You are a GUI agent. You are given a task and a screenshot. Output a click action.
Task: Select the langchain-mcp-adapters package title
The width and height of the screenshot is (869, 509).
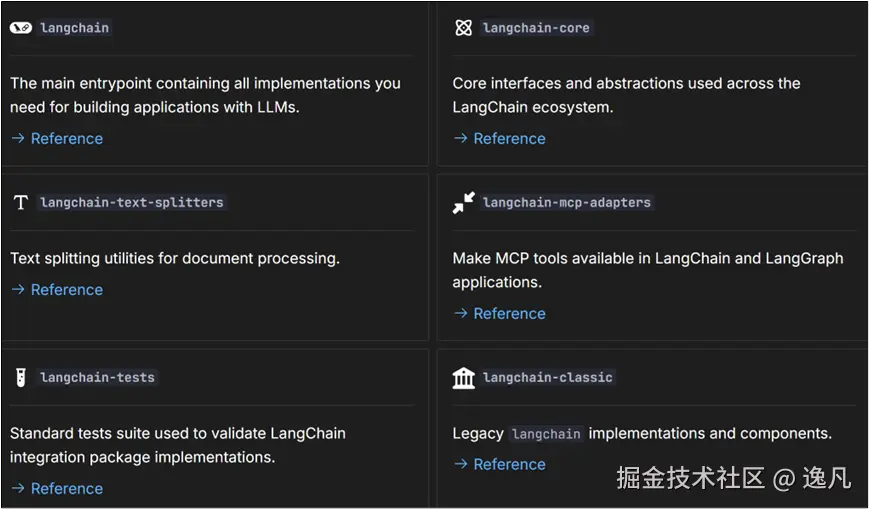coord(566,203)
